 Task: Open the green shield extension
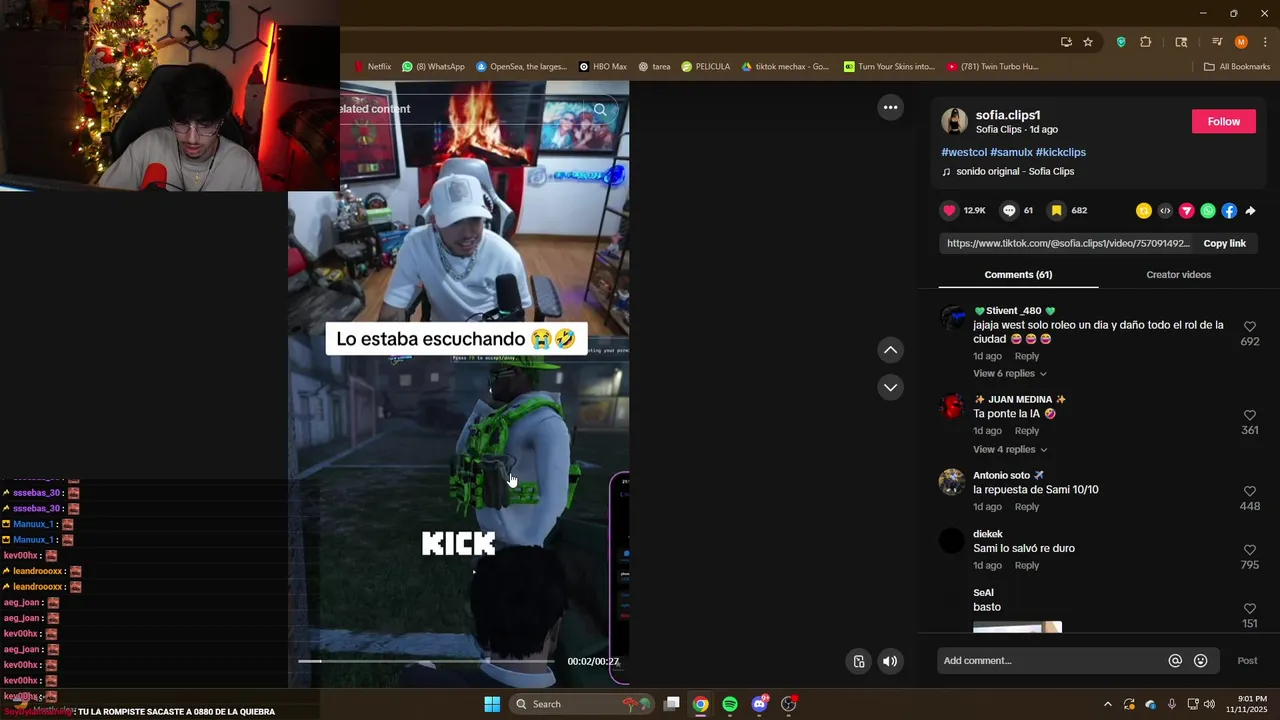tap(1121, 42)
